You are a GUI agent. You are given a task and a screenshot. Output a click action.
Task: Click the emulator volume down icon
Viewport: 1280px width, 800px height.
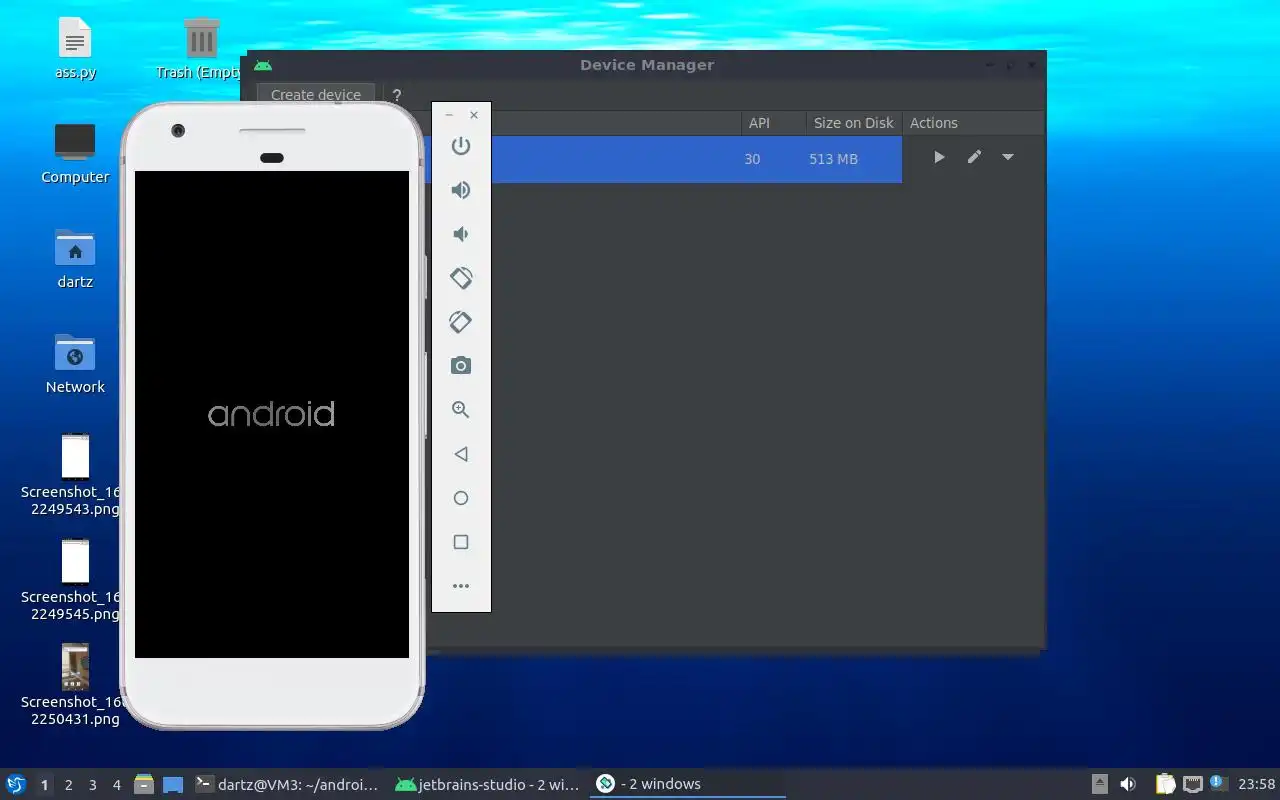pos(460,234)
